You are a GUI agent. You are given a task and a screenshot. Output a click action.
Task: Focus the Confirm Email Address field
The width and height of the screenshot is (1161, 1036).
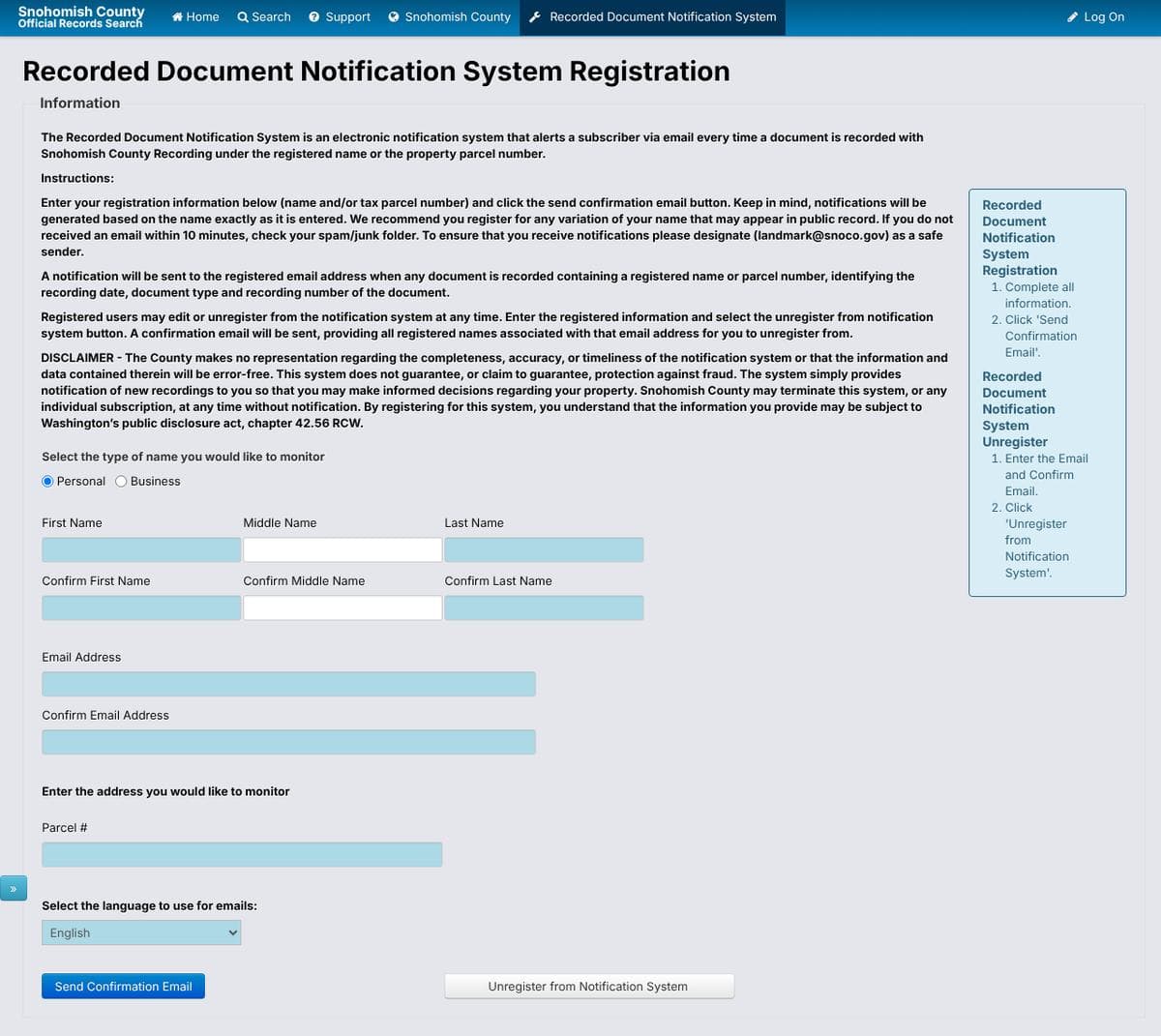click(288, 742)
